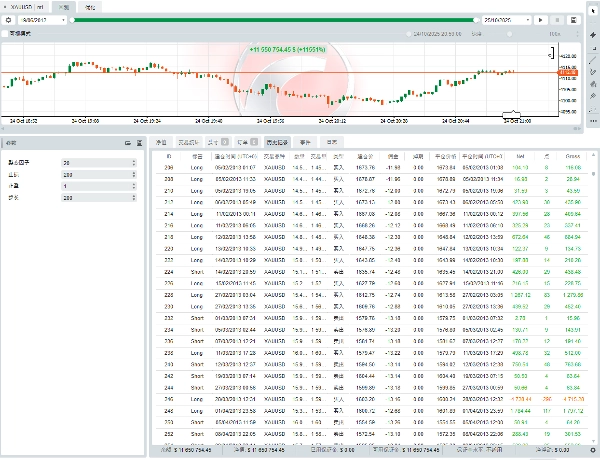600x460 pixels.
Task: Open the backtest start date picker
Action: tap(40, 19)
